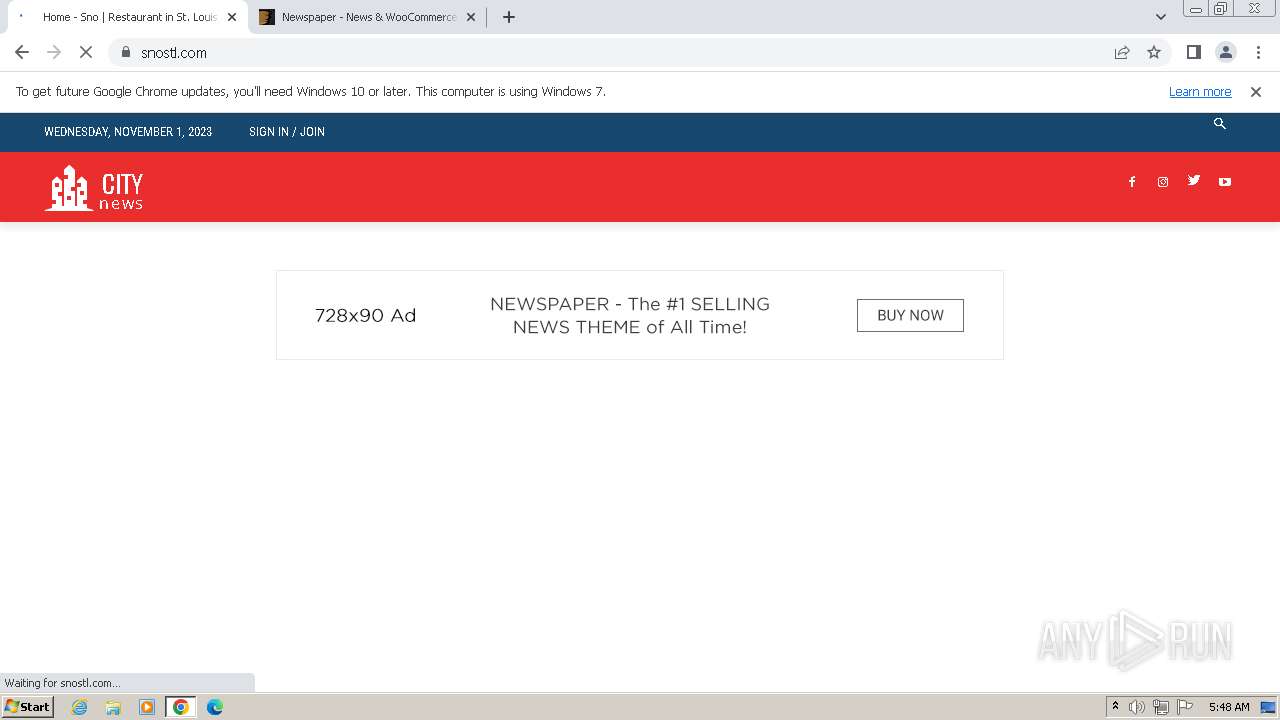
Task: Click the City News logo
Action: pyautogui.click(x=94, y=188)
